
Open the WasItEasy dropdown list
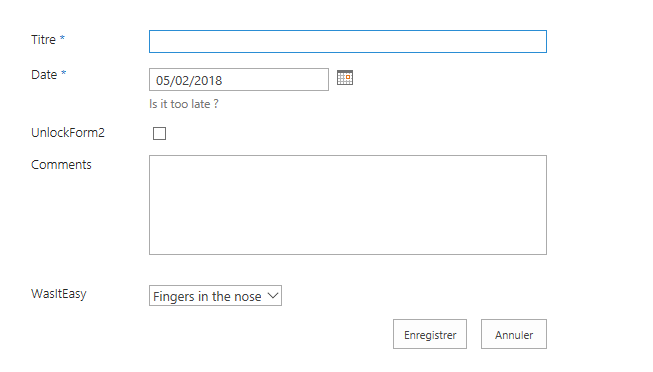click(x=215, y=296)
